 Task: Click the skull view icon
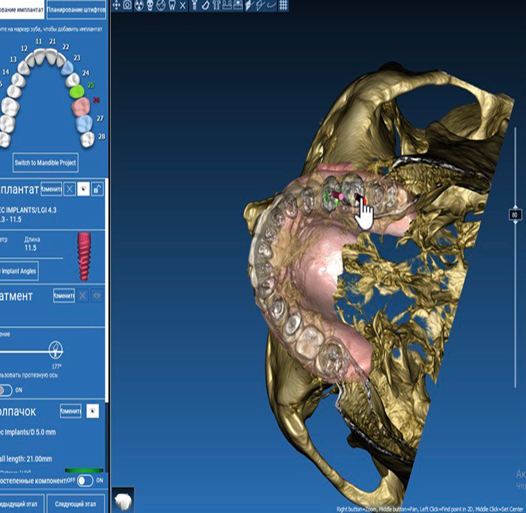point(150,5)
